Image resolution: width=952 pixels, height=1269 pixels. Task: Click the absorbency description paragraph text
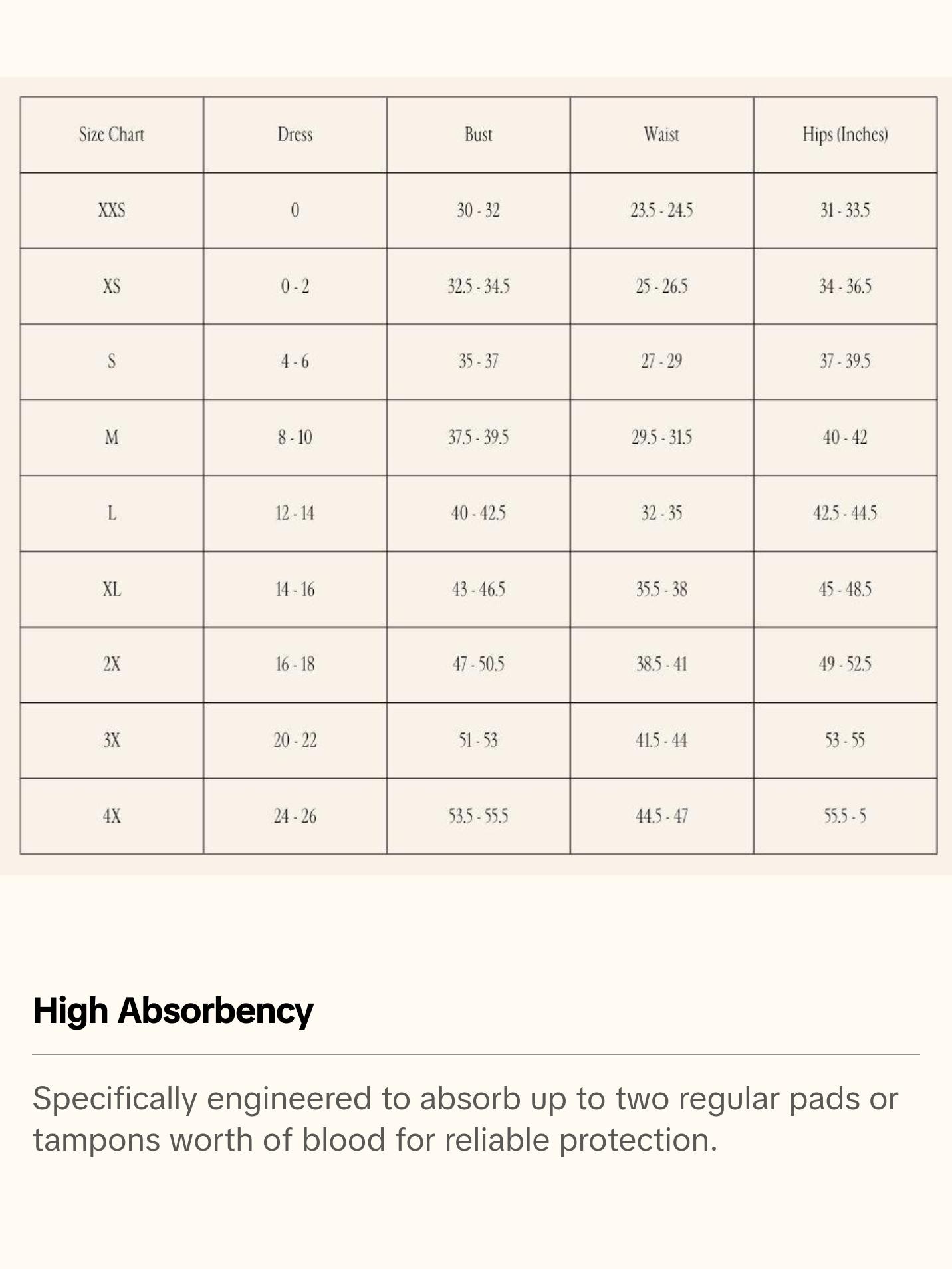point(465,1119)
